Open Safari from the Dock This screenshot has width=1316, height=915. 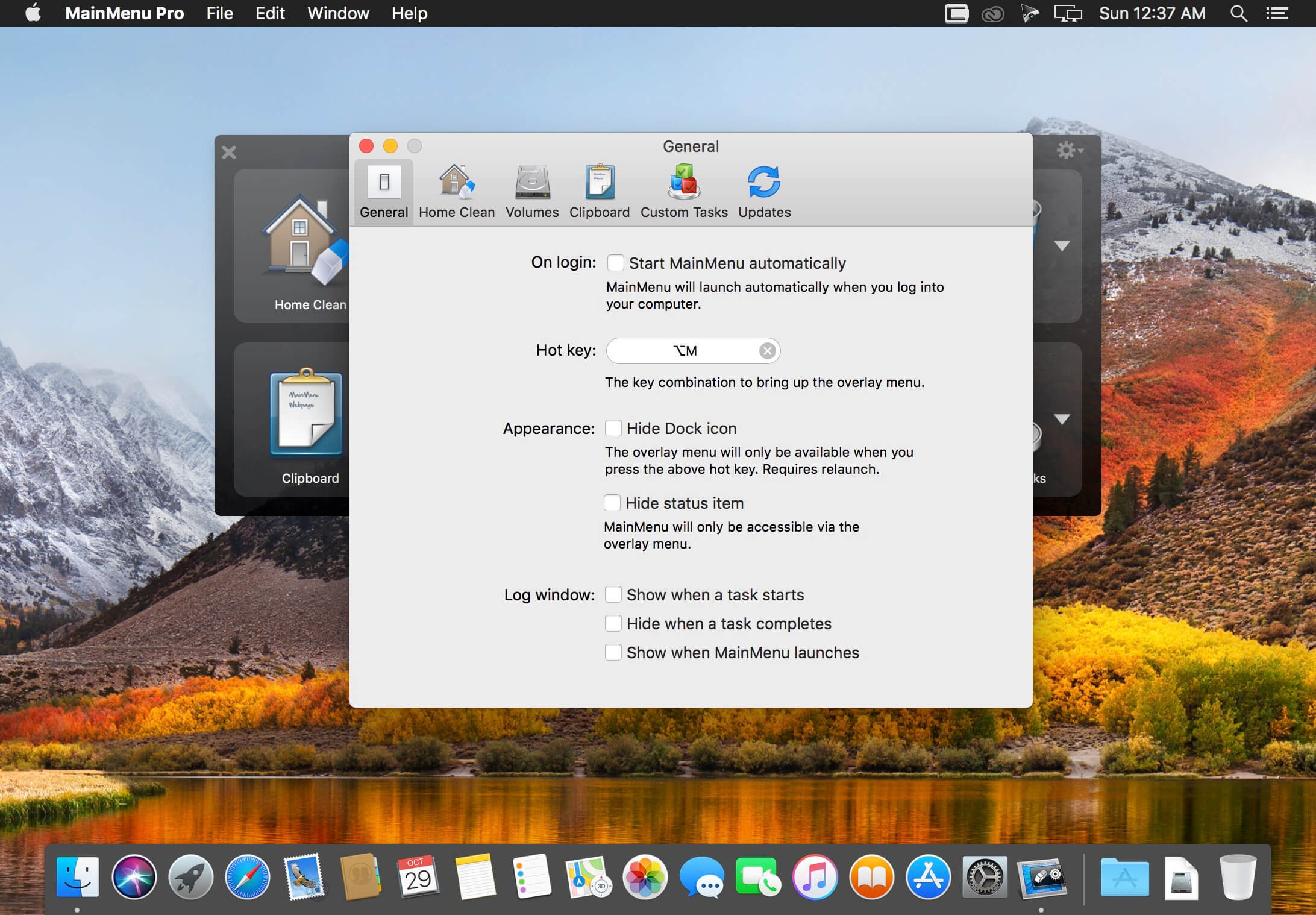click(247, 876)
